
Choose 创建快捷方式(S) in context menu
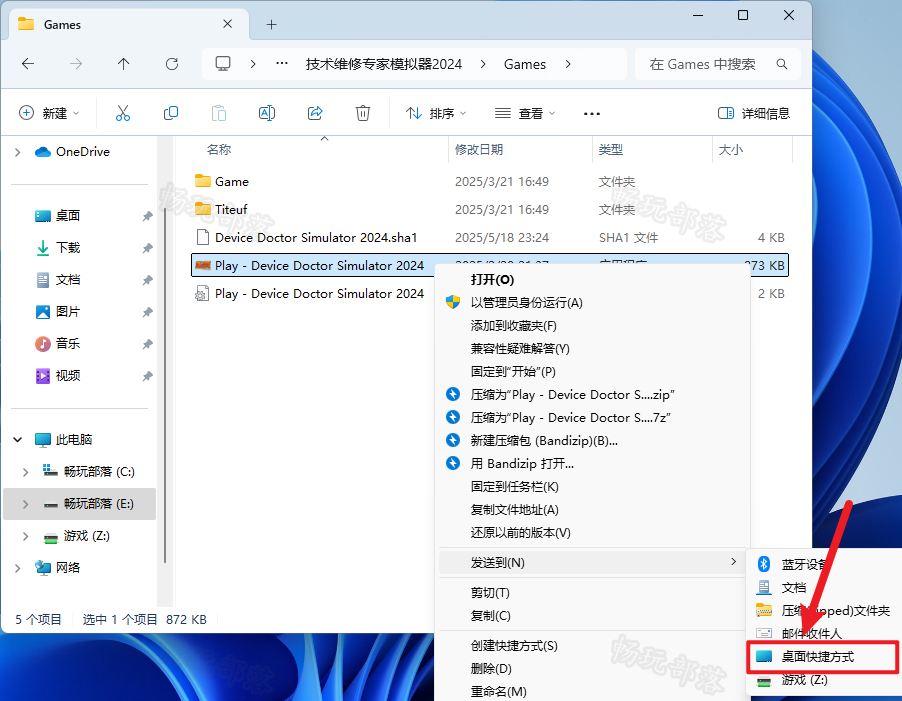(594, 646)
